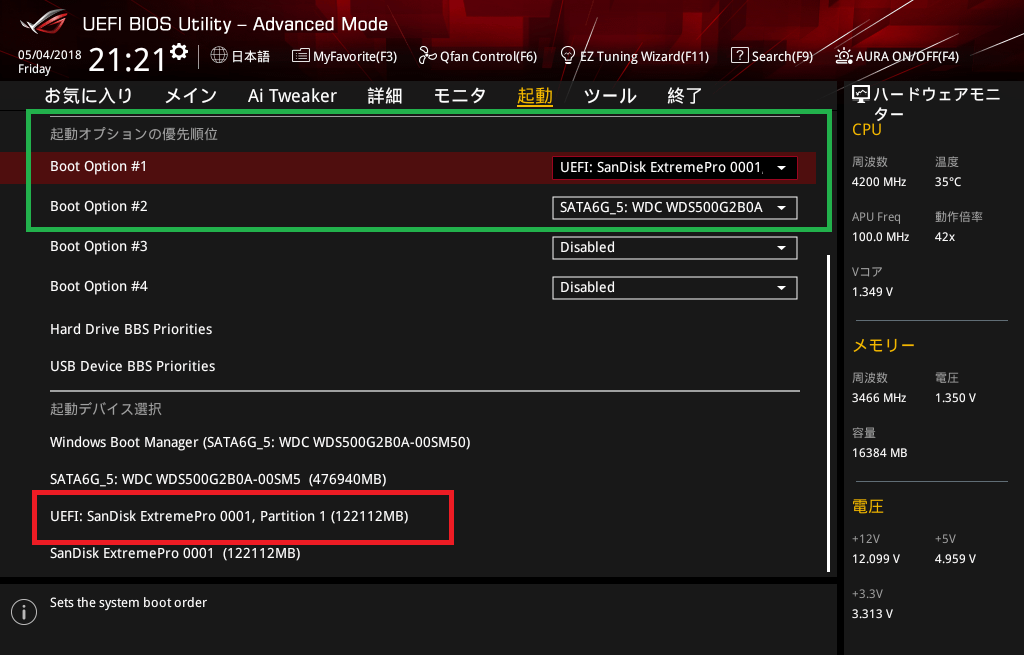1024x655 pixels.
Task: Click the globe language icon
Action: pos(219,56)
